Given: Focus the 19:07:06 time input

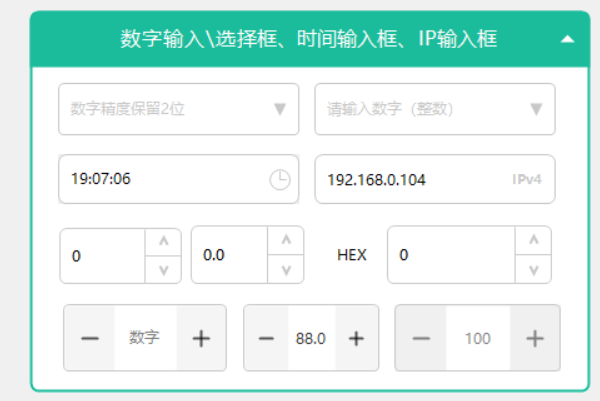Looking at the screenshot, I should [178, 179].
